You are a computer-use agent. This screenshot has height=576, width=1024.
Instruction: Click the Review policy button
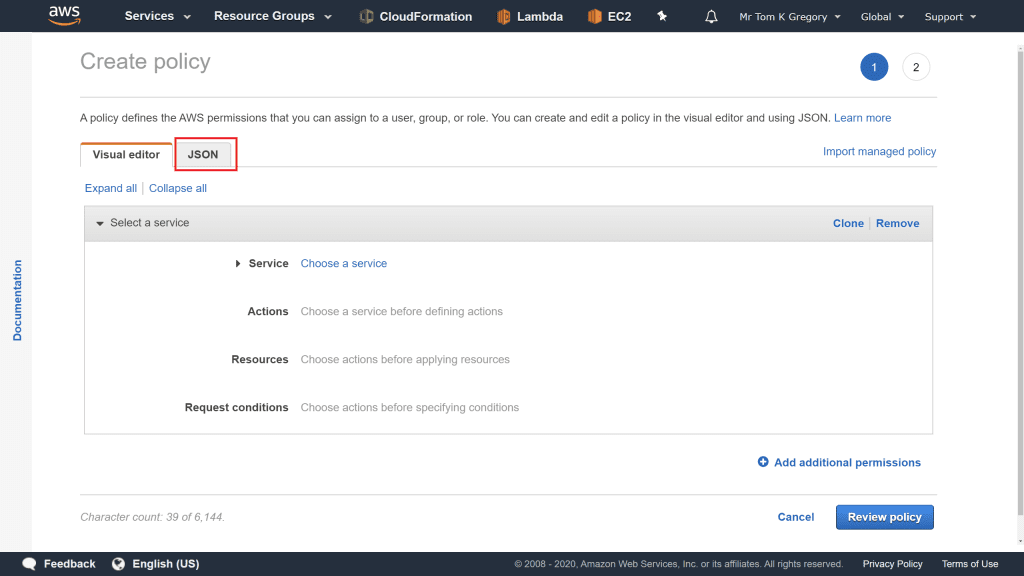point(884,517)
